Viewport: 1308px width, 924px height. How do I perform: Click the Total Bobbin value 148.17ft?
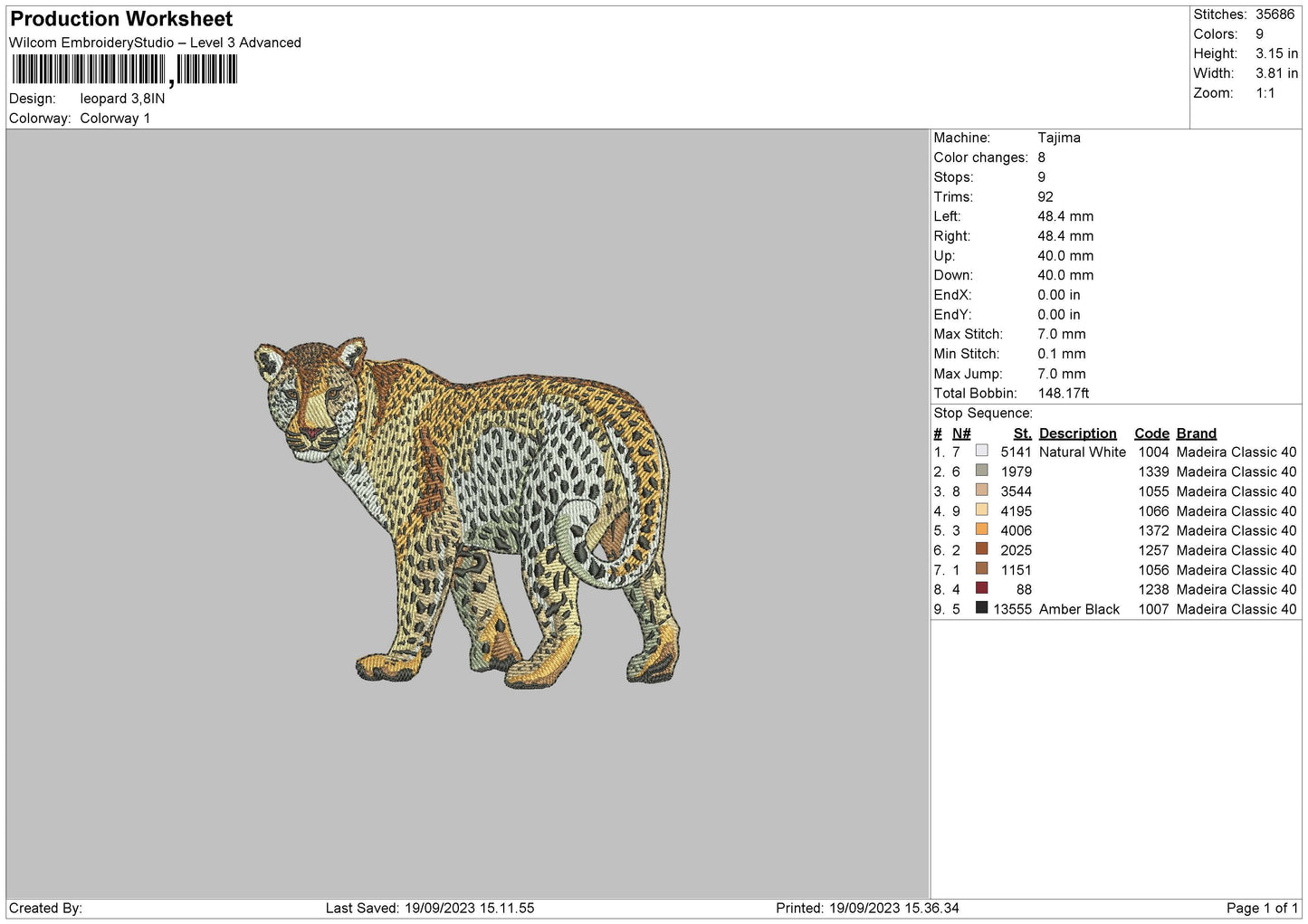(x=1064, y=394)
